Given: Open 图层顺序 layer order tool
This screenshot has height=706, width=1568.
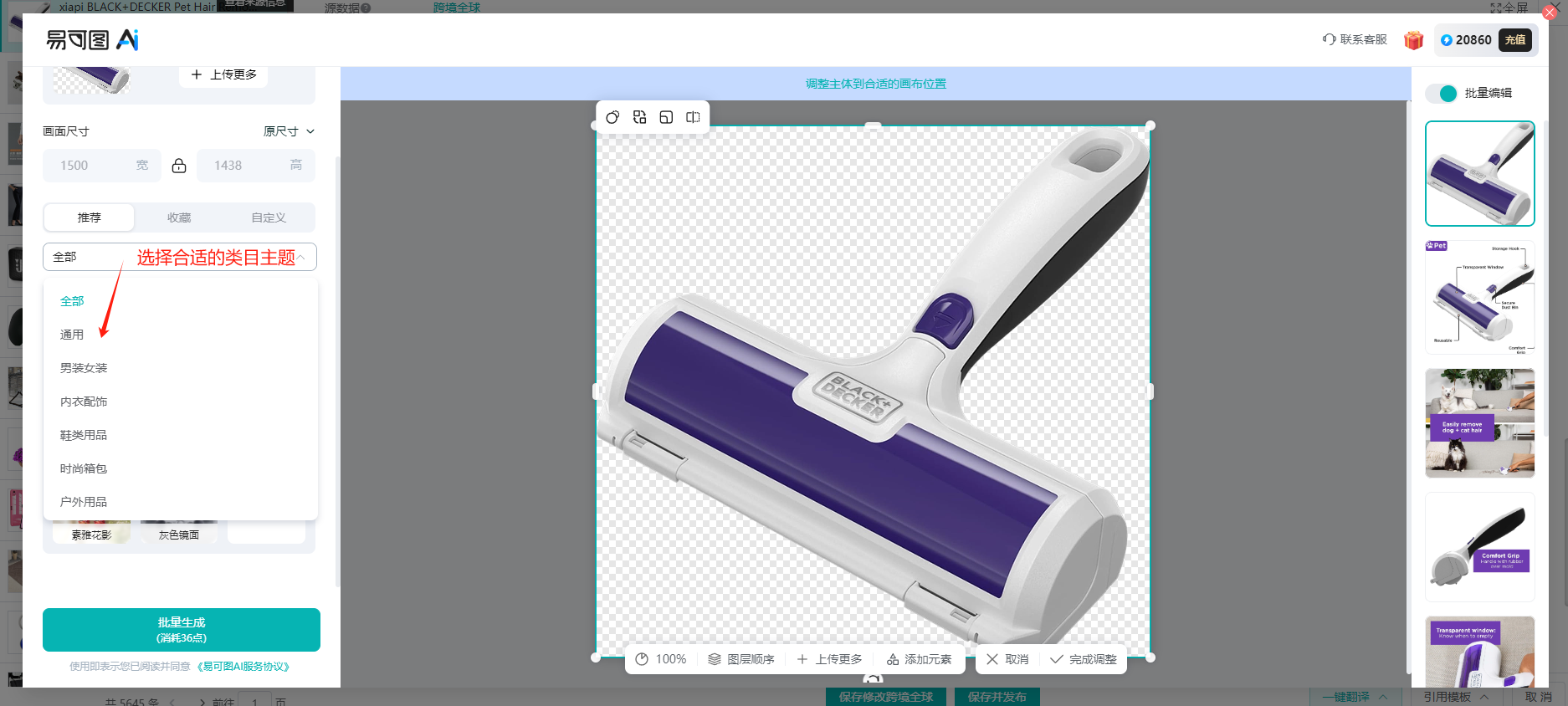Looking at the screenshot, I should click(741, 659).
